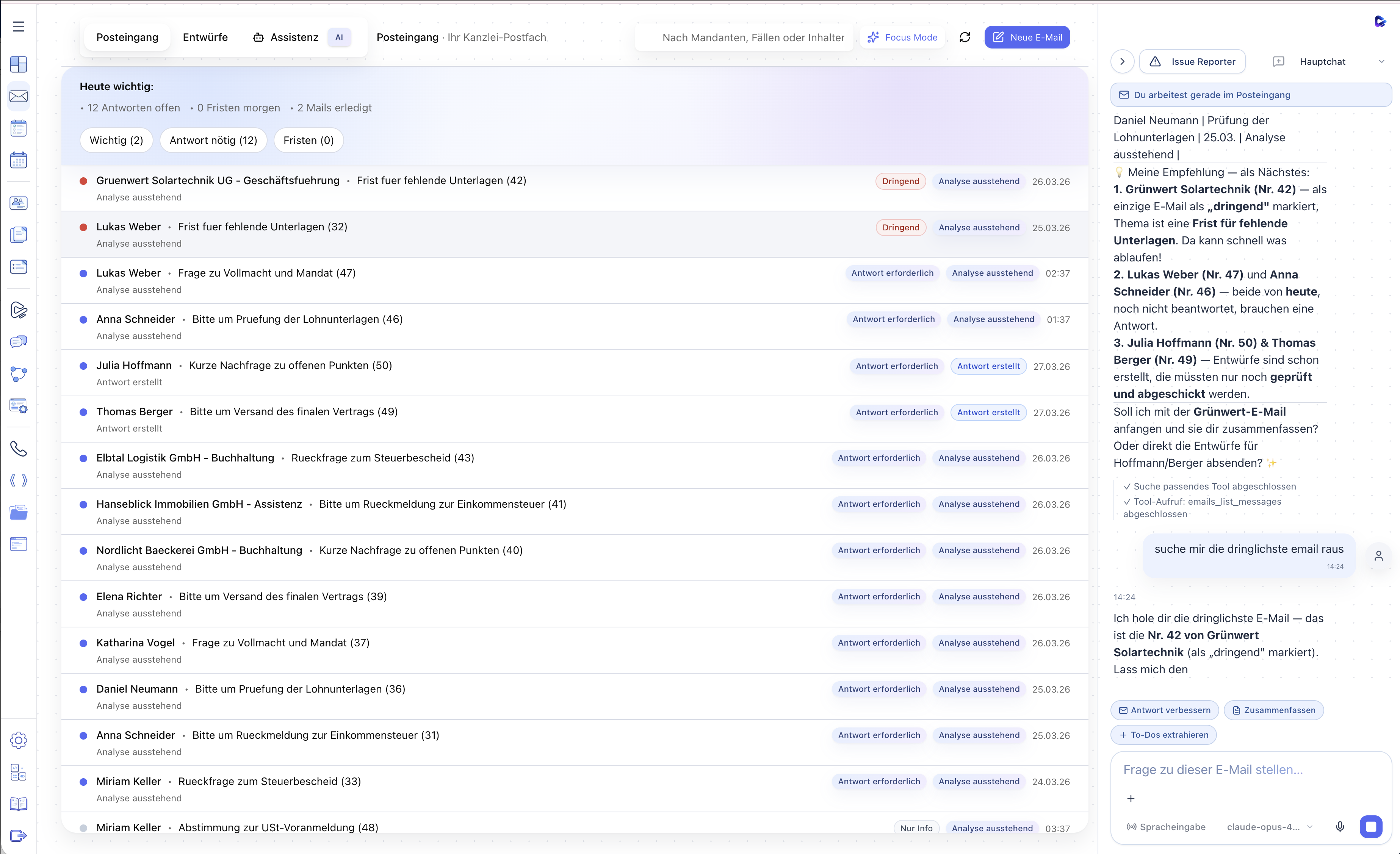
Task: Open the hamburger menu icon
Action: click(x=18, y=27)
